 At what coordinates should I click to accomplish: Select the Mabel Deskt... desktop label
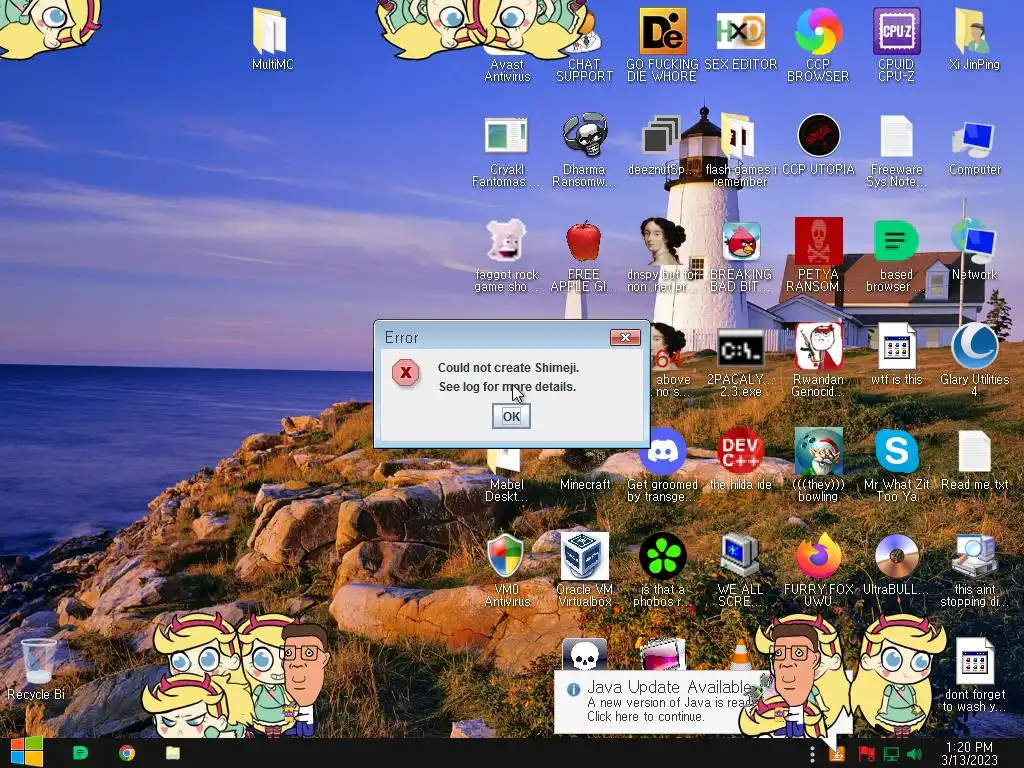pyautogui.click(x=507, y=490)
